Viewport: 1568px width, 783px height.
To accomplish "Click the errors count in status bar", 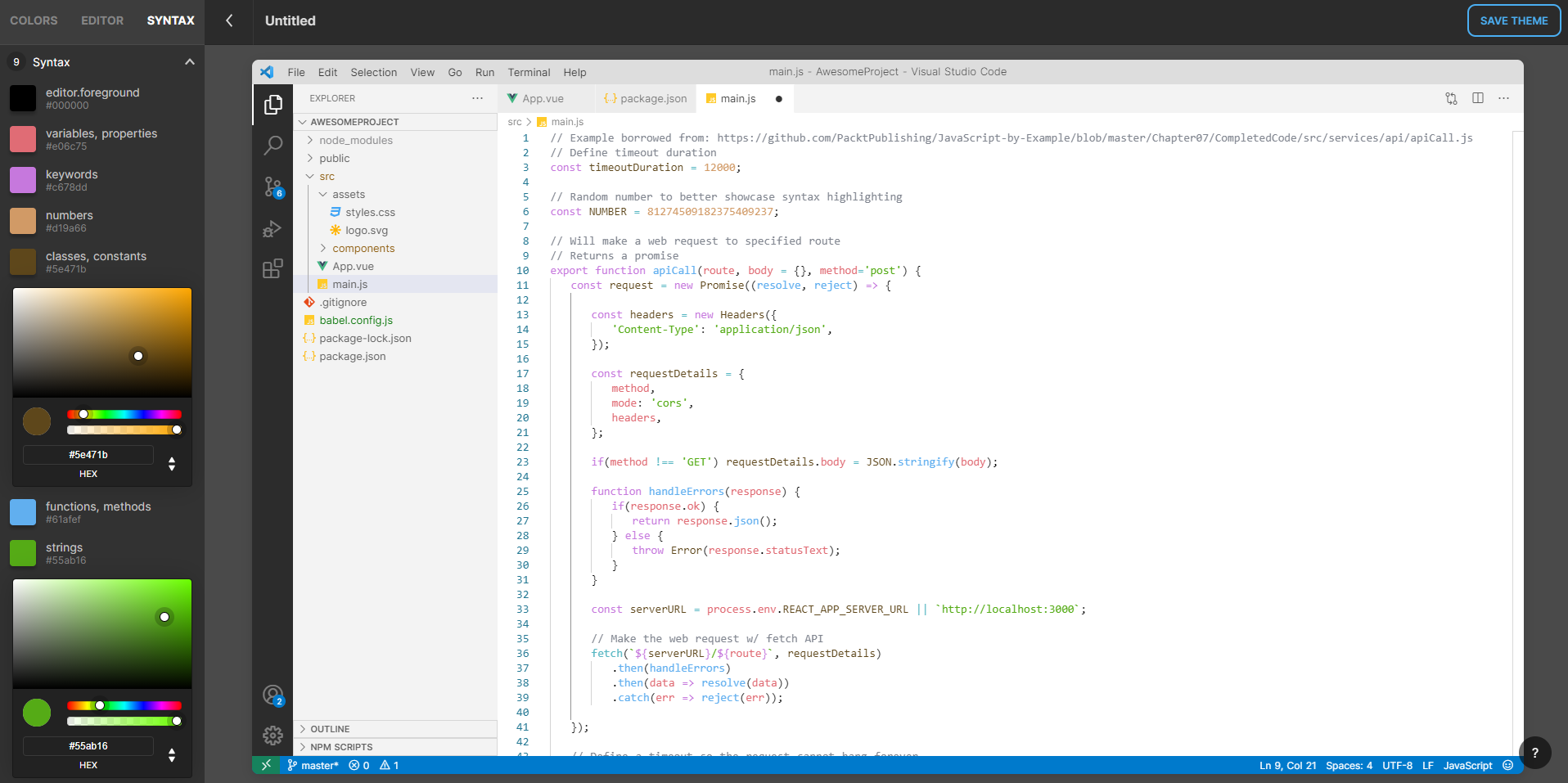I will coord(359,766).
